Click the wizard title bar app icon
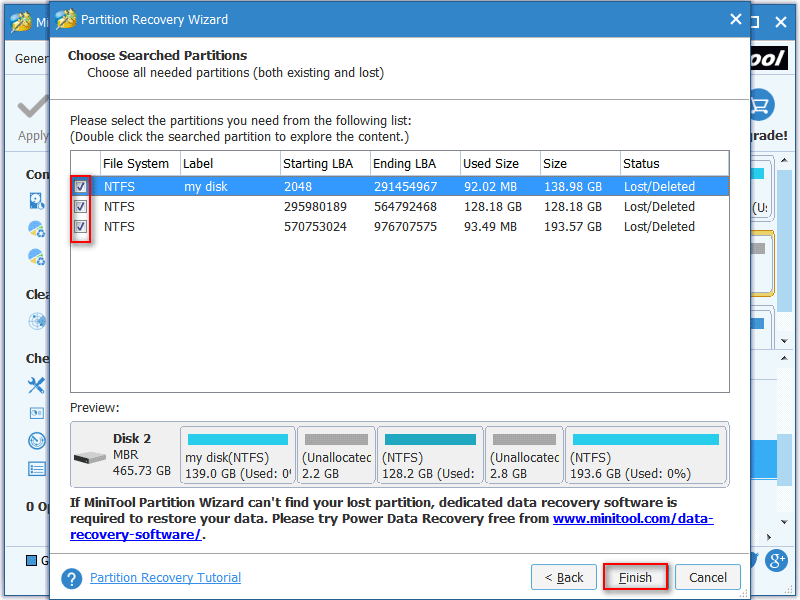Viewport: 800px width, 600px height. (x=66, y=19)
